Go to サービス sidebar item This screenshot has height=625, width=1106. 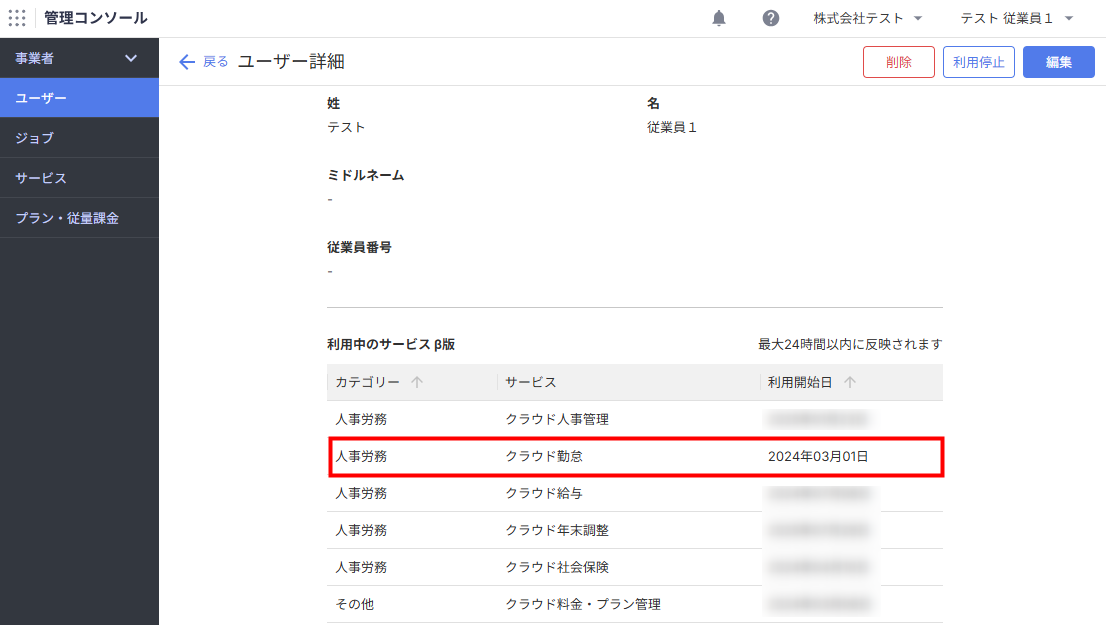pyautogui.click(x=79, y=178)
